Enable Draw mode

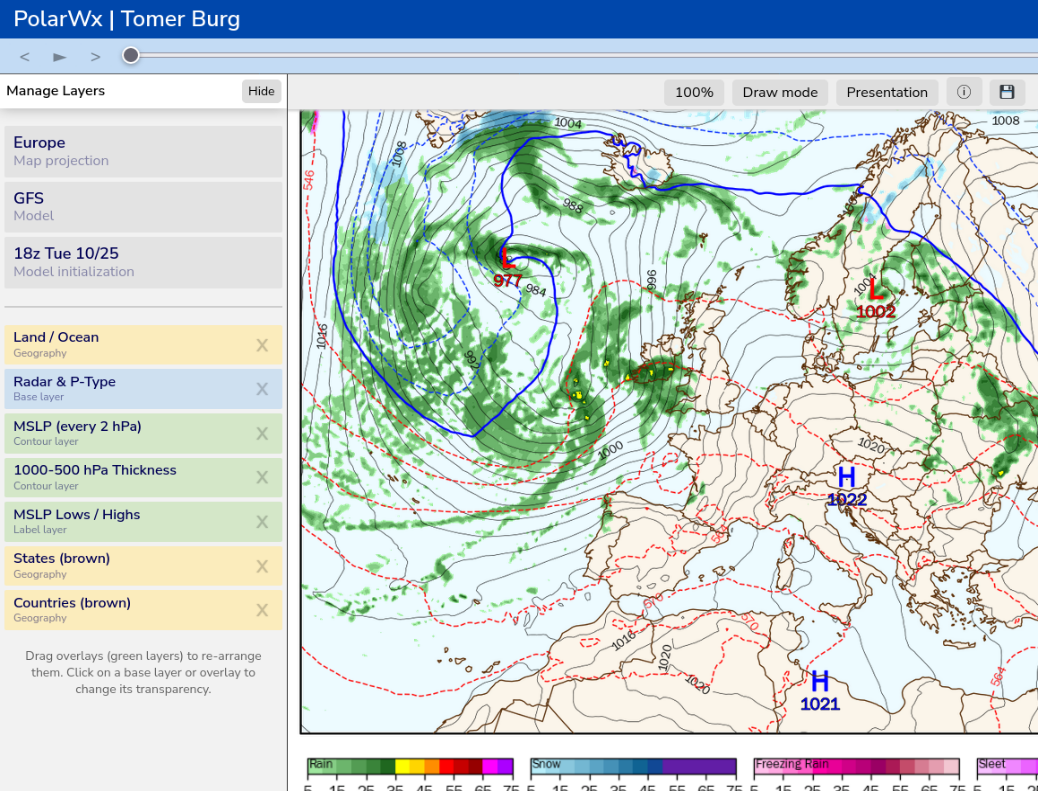click(x=780, y=92)
